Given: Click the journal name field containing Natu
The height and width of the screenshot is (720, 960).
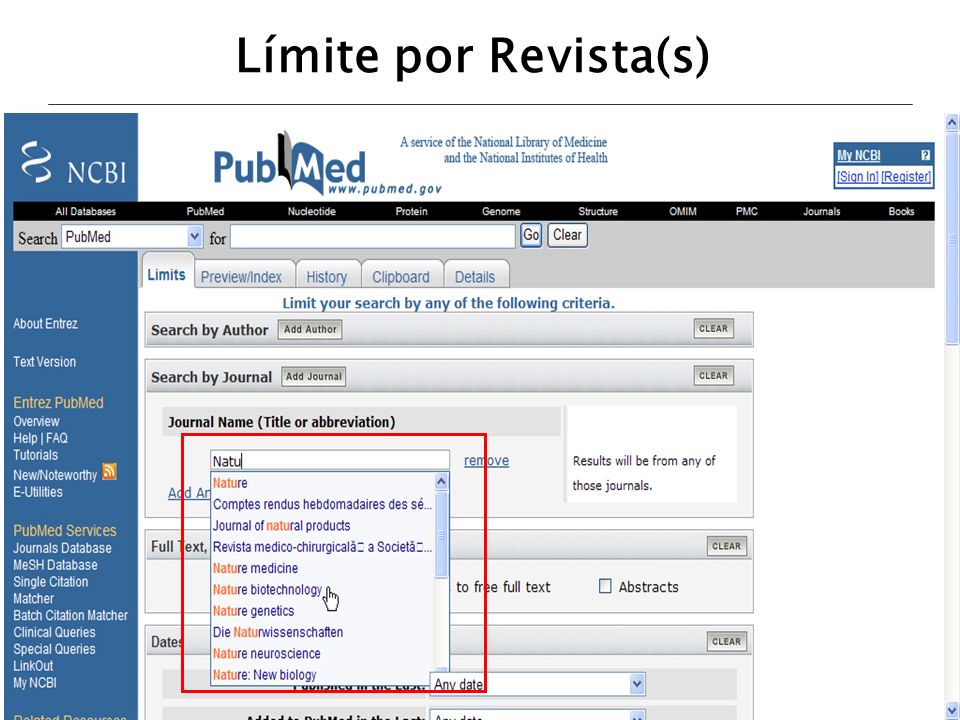Looking at the screenshot, I should [x=330, y=460].
